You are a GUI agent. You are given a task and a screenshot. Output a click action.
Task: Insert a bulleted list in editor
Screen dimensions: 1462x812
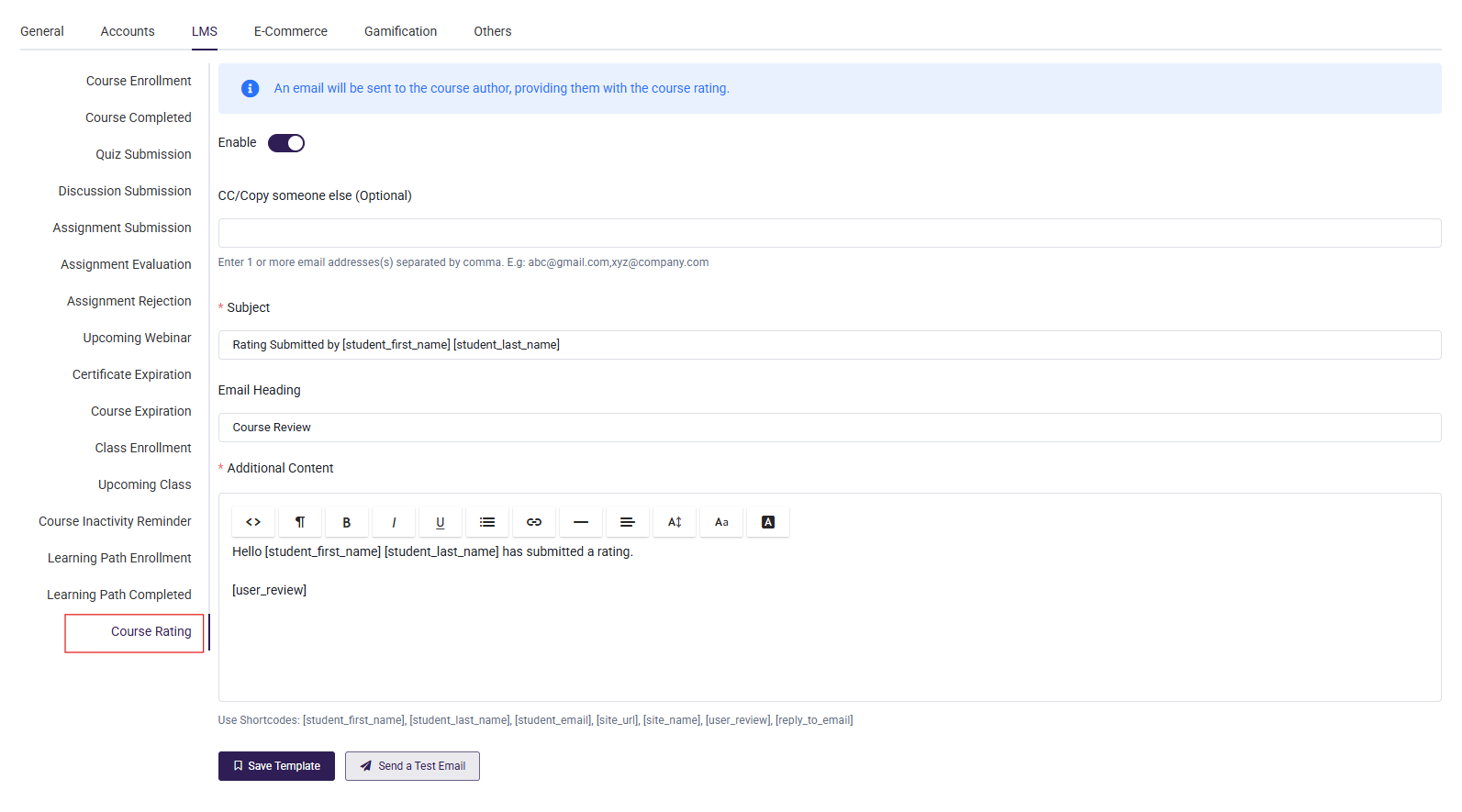(487, 522)
